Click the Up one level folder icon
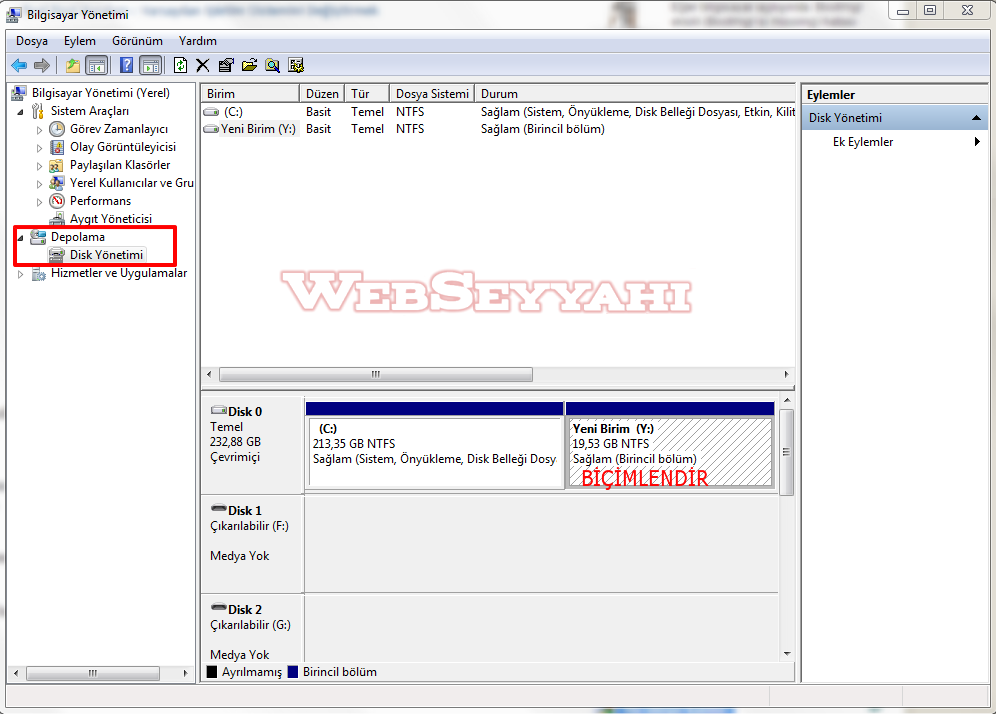The image size is (996, 714). point(73,65)
